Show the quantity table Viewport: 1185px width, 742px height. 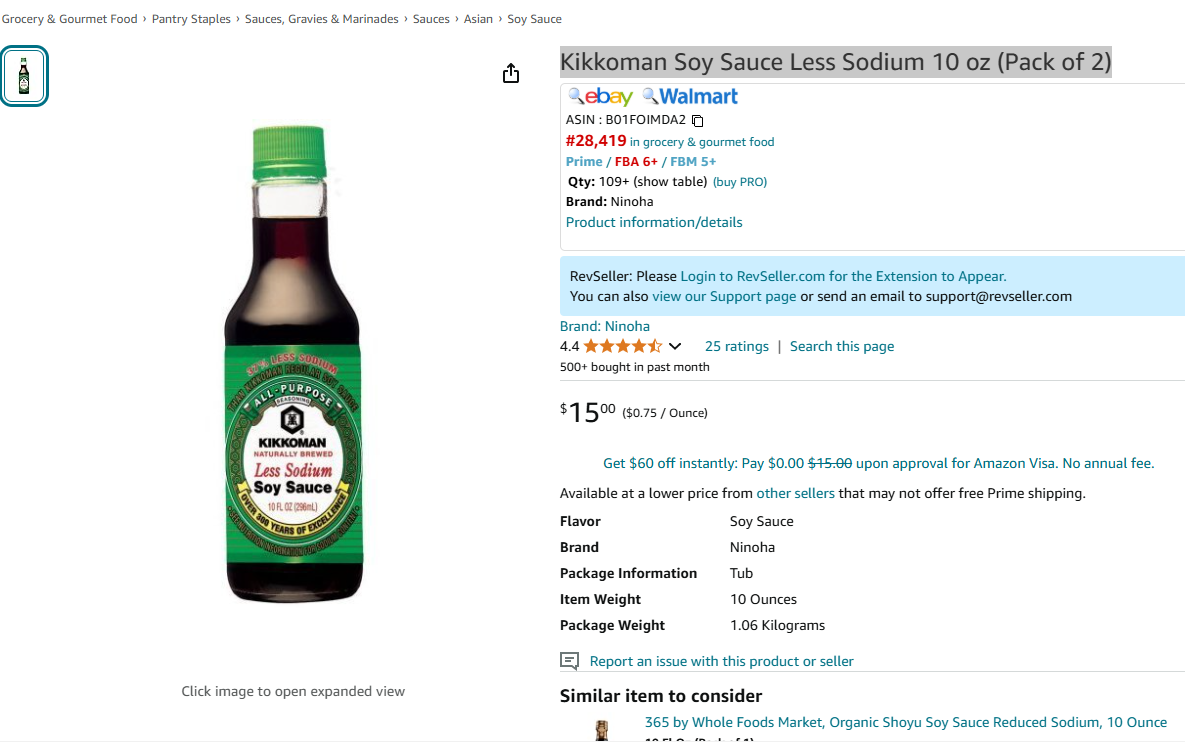(x=670, y=181)
